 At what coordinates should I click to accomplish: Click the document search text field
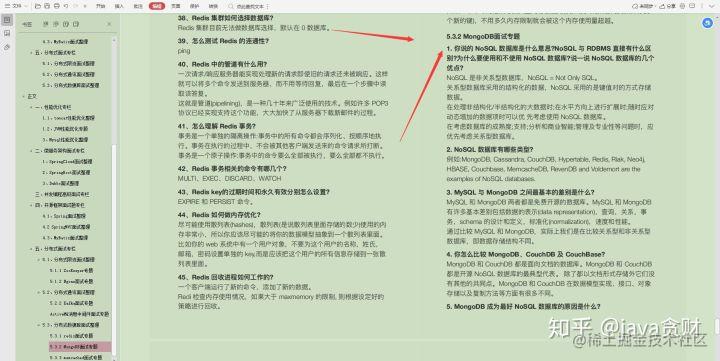coord(250,6)
